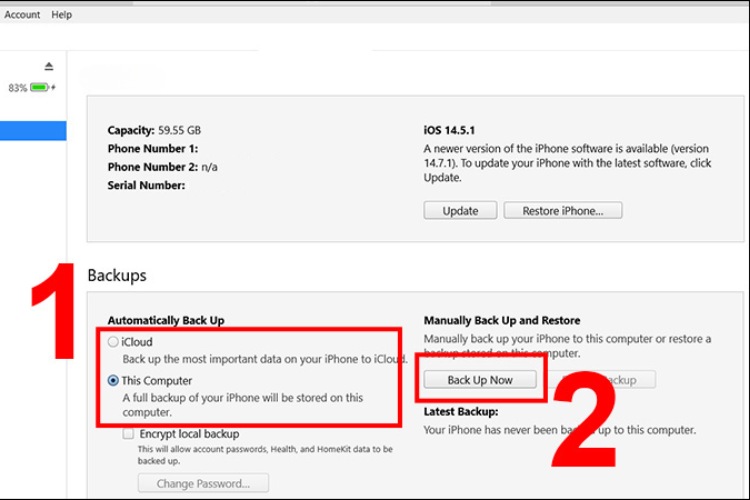Select the This Computer radio option
This screenshot has width=750, height=500.
pos(114,381)
